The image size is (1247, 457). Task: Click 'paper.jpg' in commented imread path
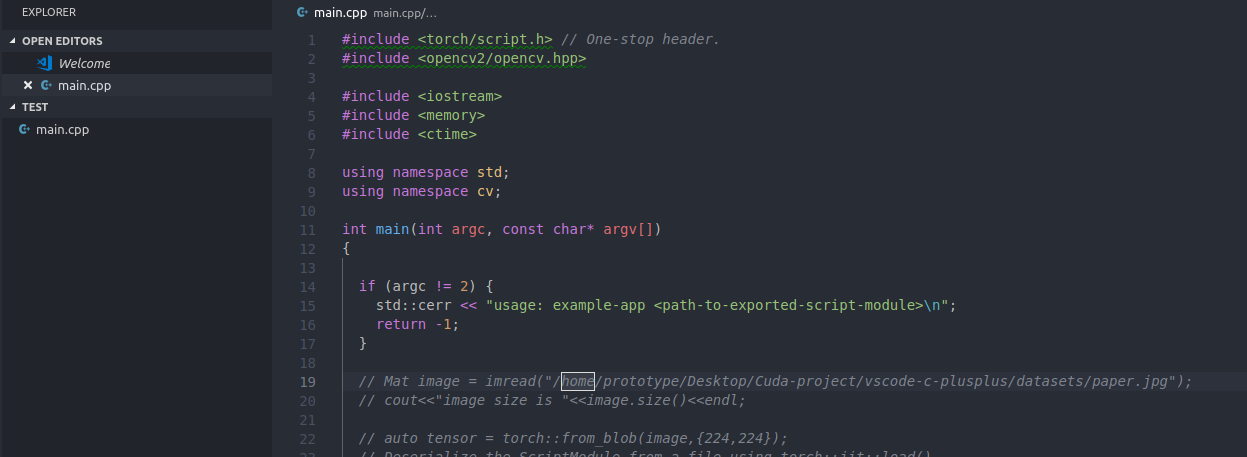click(x=1130, y=381)
